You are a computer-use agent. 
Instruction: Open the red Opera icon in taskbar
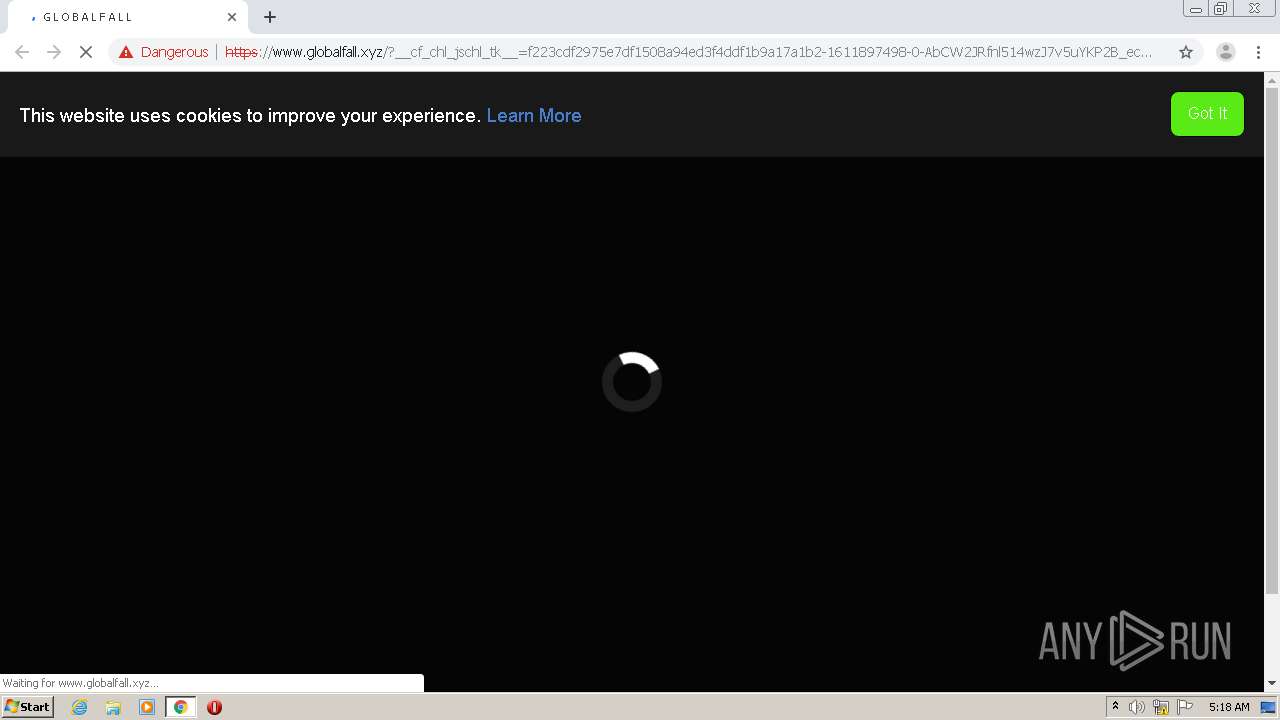point(214,707)
